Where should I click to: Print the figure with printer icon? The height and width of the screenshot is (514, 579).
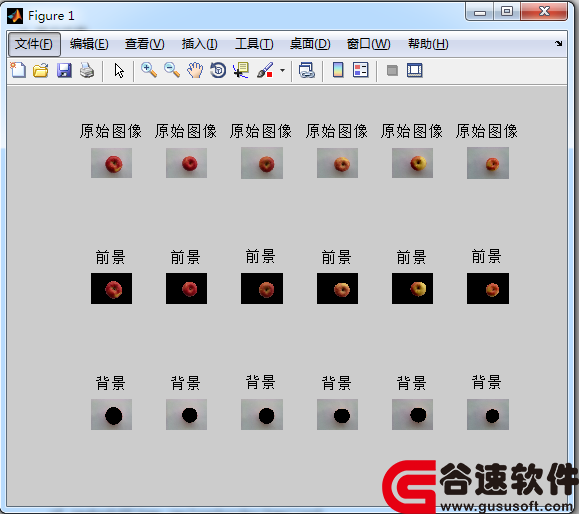point(87,70)
